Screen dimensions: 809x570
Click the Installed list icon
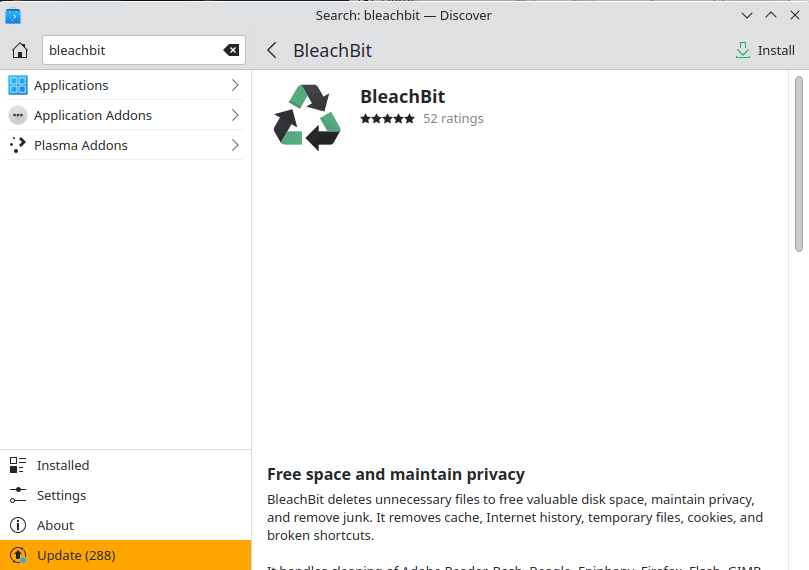coord(18,465)
